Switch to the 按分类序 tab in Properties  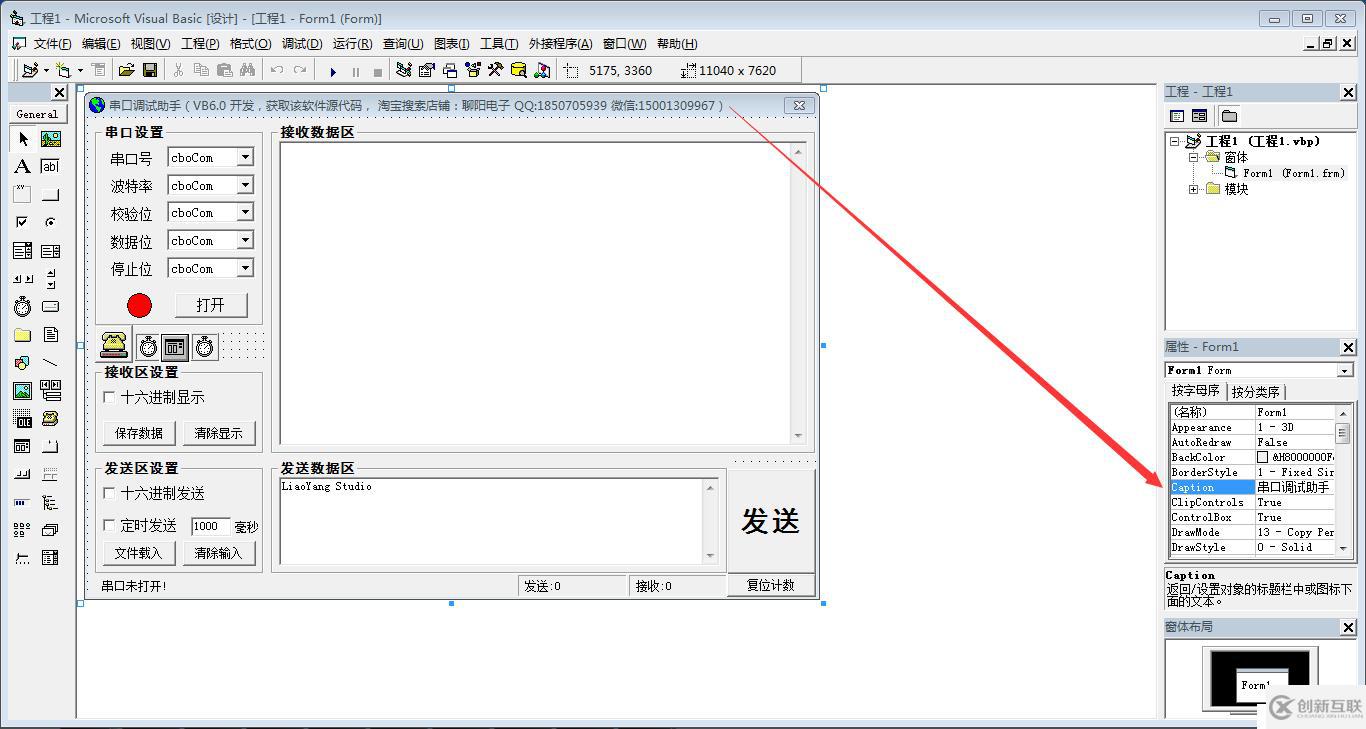click(x=1256, y=391)
